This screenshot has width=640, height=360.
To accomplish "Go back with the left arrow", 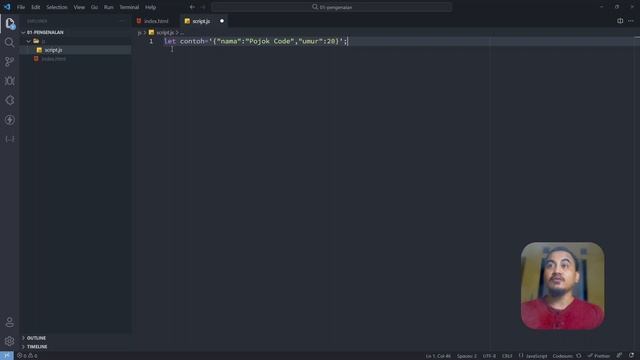I will 192,7.
